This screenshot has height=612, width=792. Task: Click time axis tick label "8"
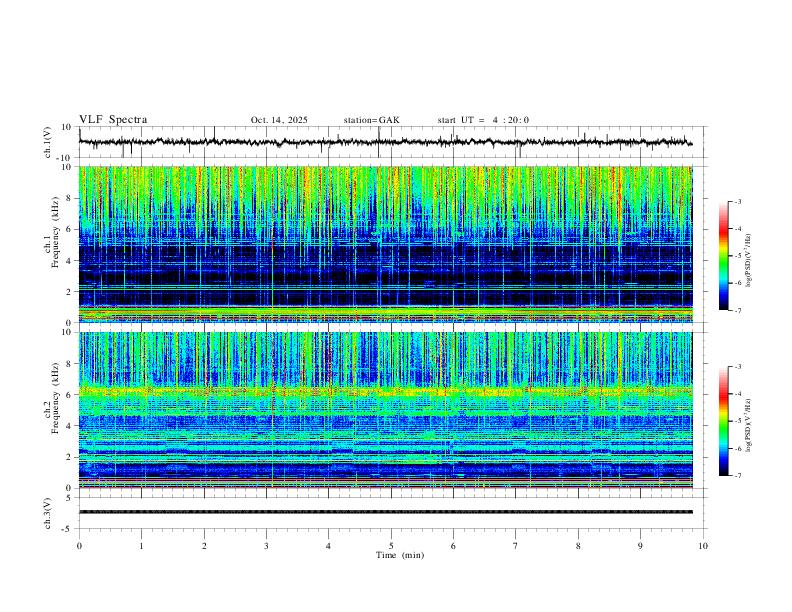578,546
